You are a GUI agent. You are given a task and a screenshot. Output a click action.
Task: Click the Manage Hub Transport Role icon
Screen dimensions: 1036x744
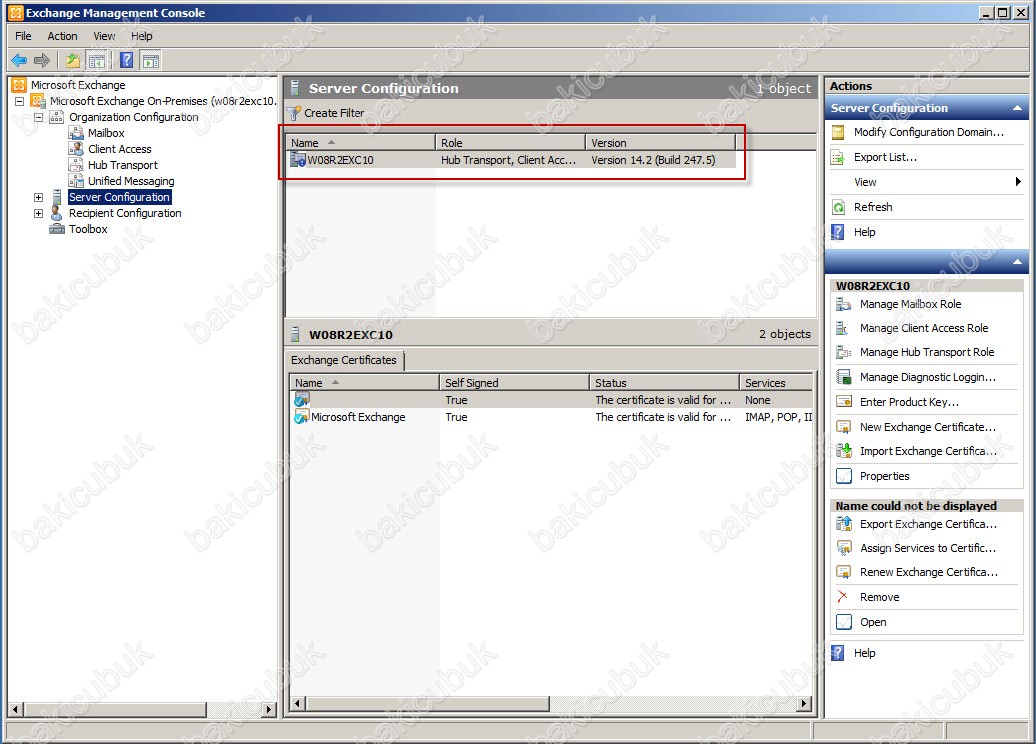(x=844, y=352)
